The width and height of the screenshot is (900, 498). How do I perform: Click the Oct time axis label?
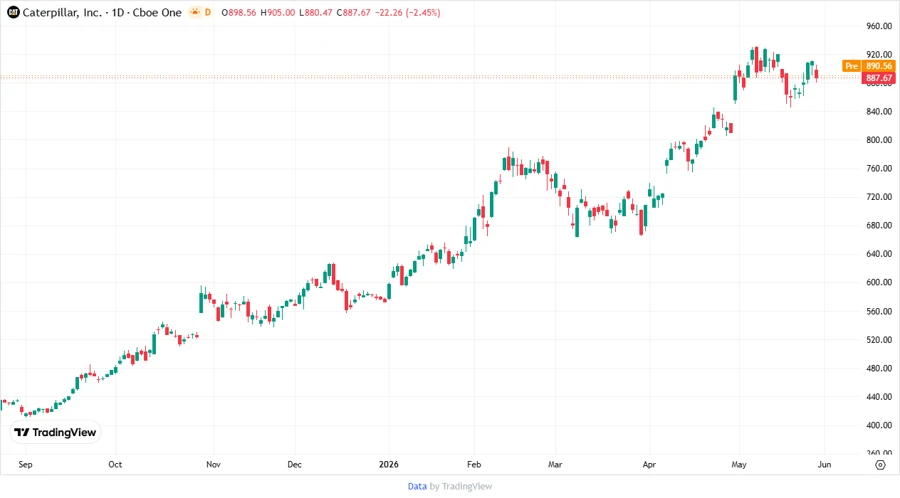(115, 465)
